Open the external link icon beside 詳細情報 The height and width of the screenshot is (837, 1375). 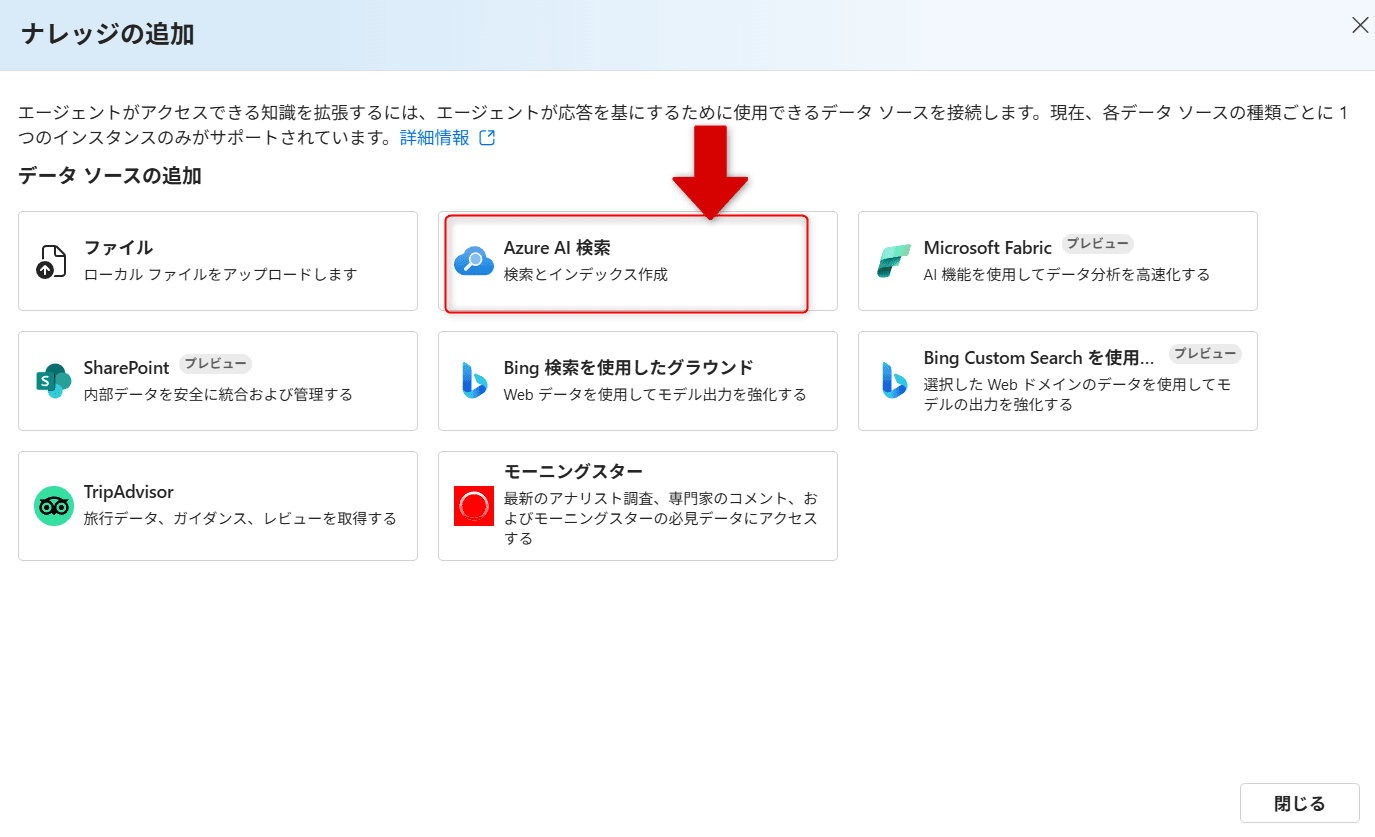point(487,135)
